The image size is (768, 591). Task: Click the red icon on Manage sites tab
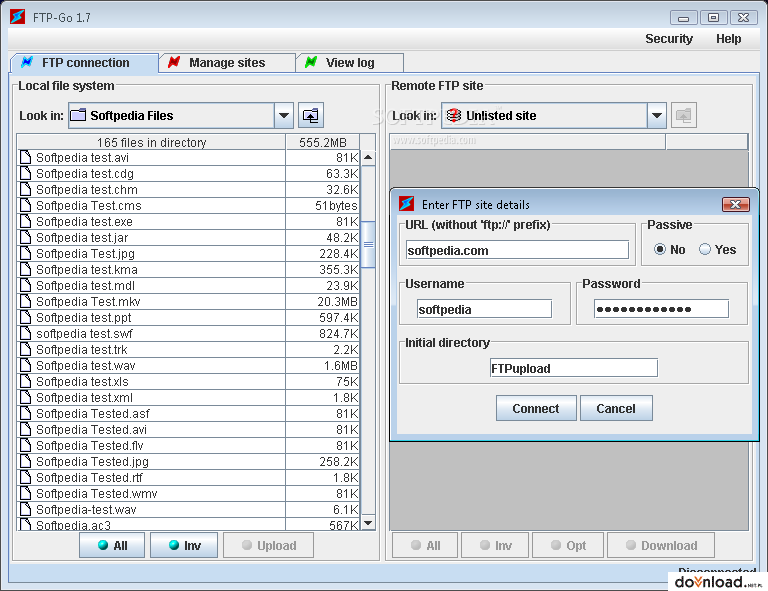174,62
